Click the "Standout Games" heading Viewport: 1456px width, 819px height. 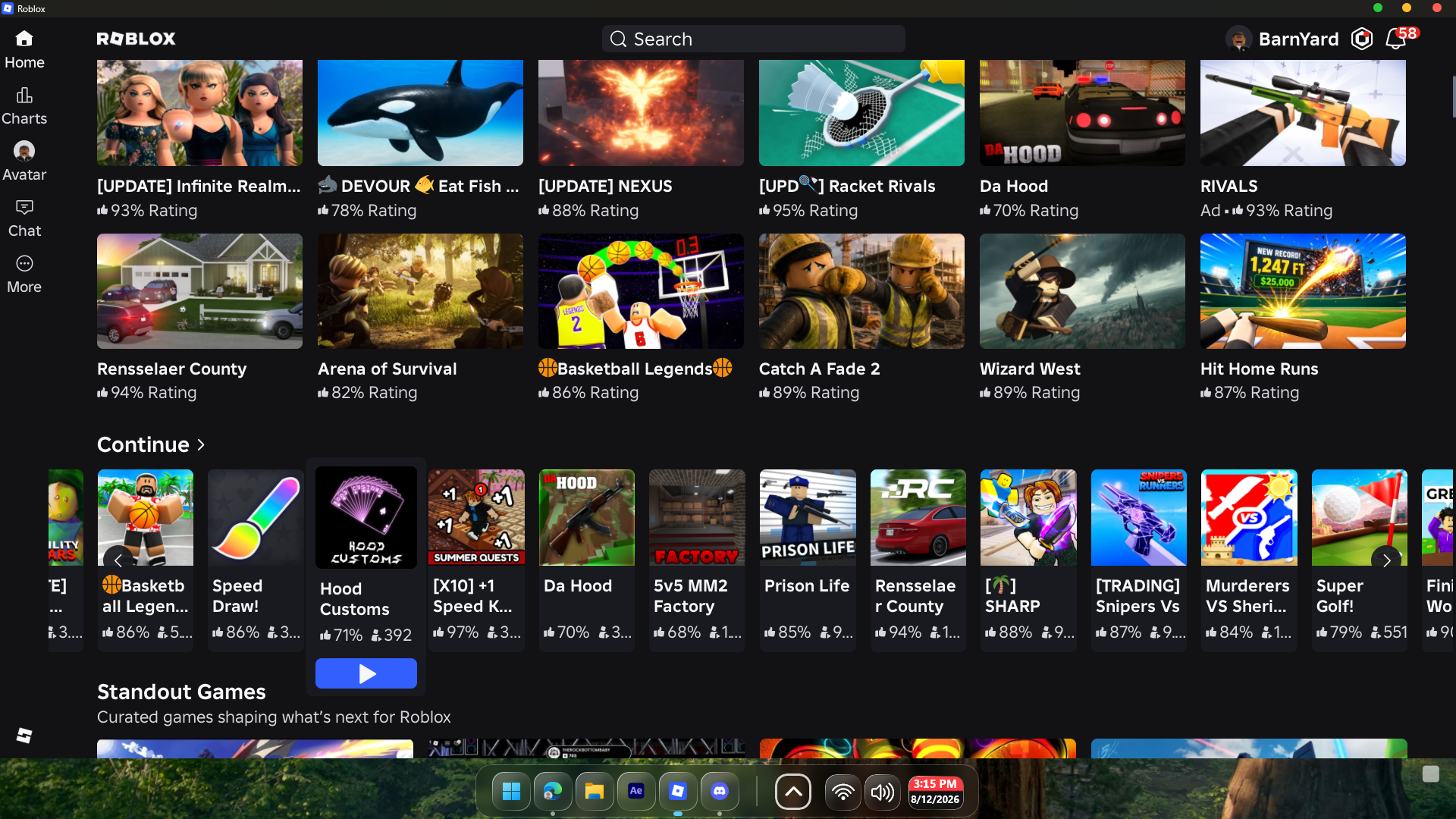(181, 692)
